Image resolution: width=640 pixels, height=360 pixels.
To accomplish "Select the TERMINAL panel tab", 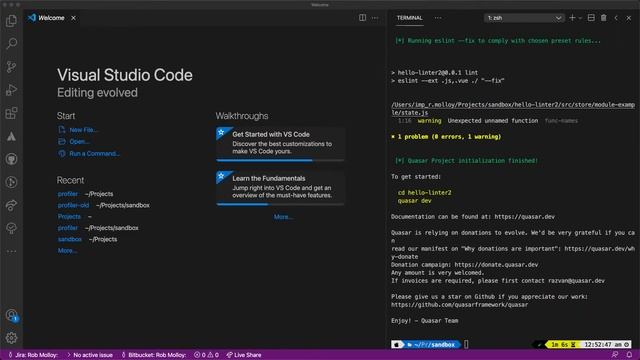I will (409, 18).
